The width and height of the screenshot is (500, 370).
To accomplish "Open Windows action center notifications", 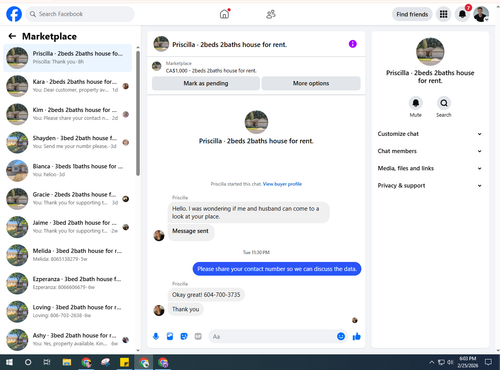I will click(488, 362).
